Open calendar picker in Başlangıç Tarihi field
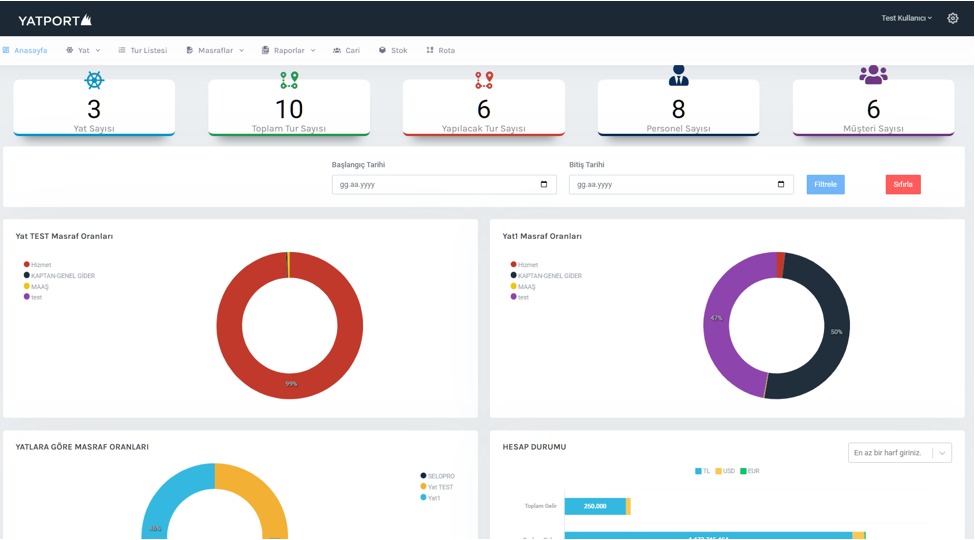Image resolution: width=975 pixels, height=540 pixels. click(x=543, y=185)
